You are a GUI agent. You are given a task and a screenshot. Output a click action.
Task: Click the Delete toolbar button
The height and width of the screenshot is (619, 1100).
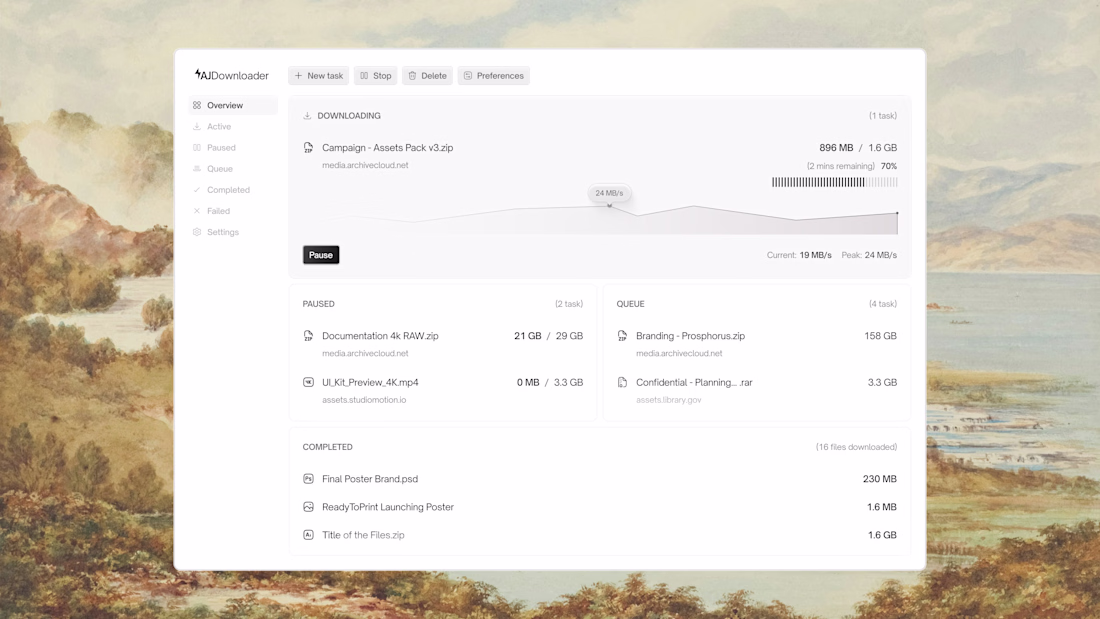[427, 76]
